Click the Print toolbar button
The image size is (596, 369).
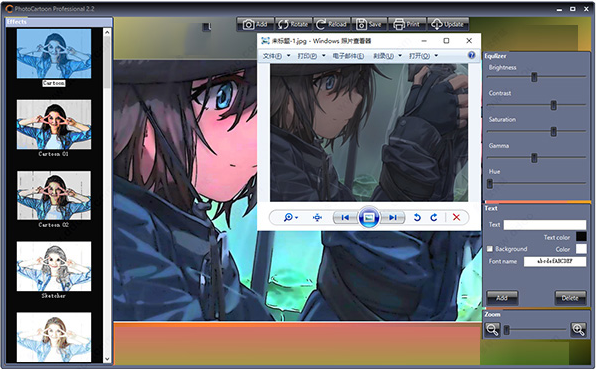[x=407, y=24]
